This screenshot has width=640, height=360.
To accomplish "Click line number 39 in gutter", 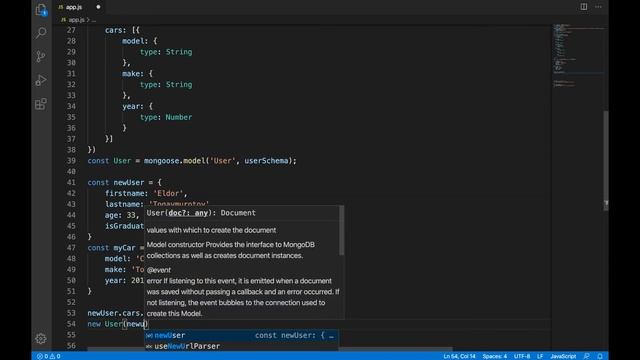I will 71,161.
